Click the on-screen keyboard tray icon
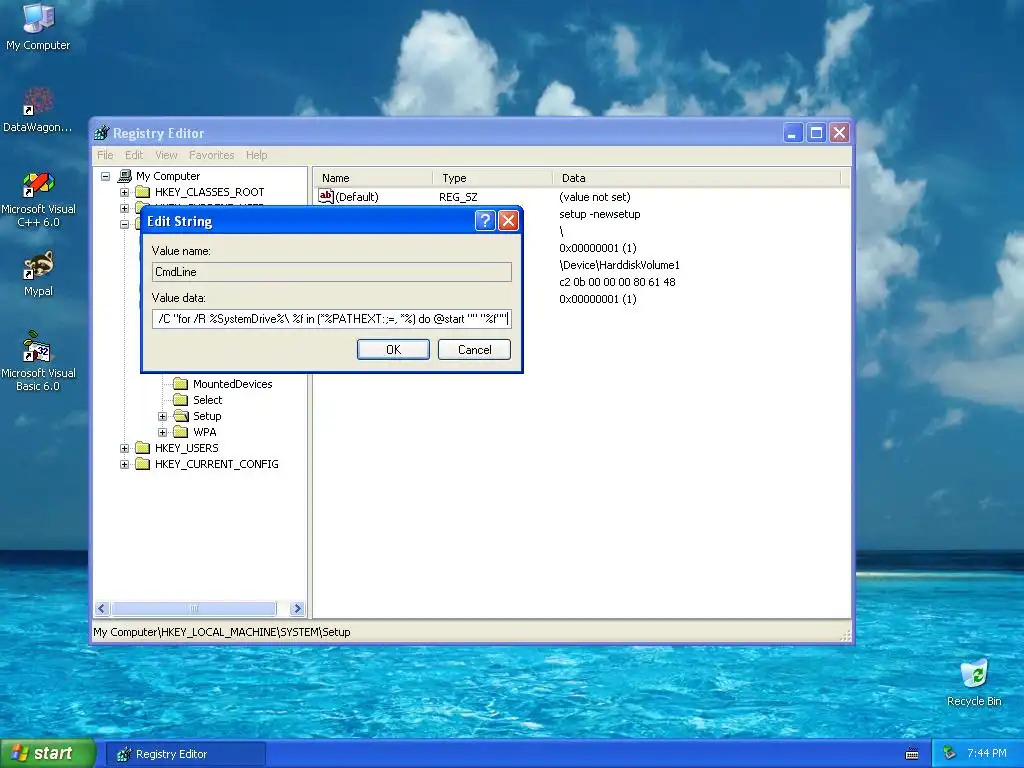This screenshot has height=768, width=1024. point(912,754)
